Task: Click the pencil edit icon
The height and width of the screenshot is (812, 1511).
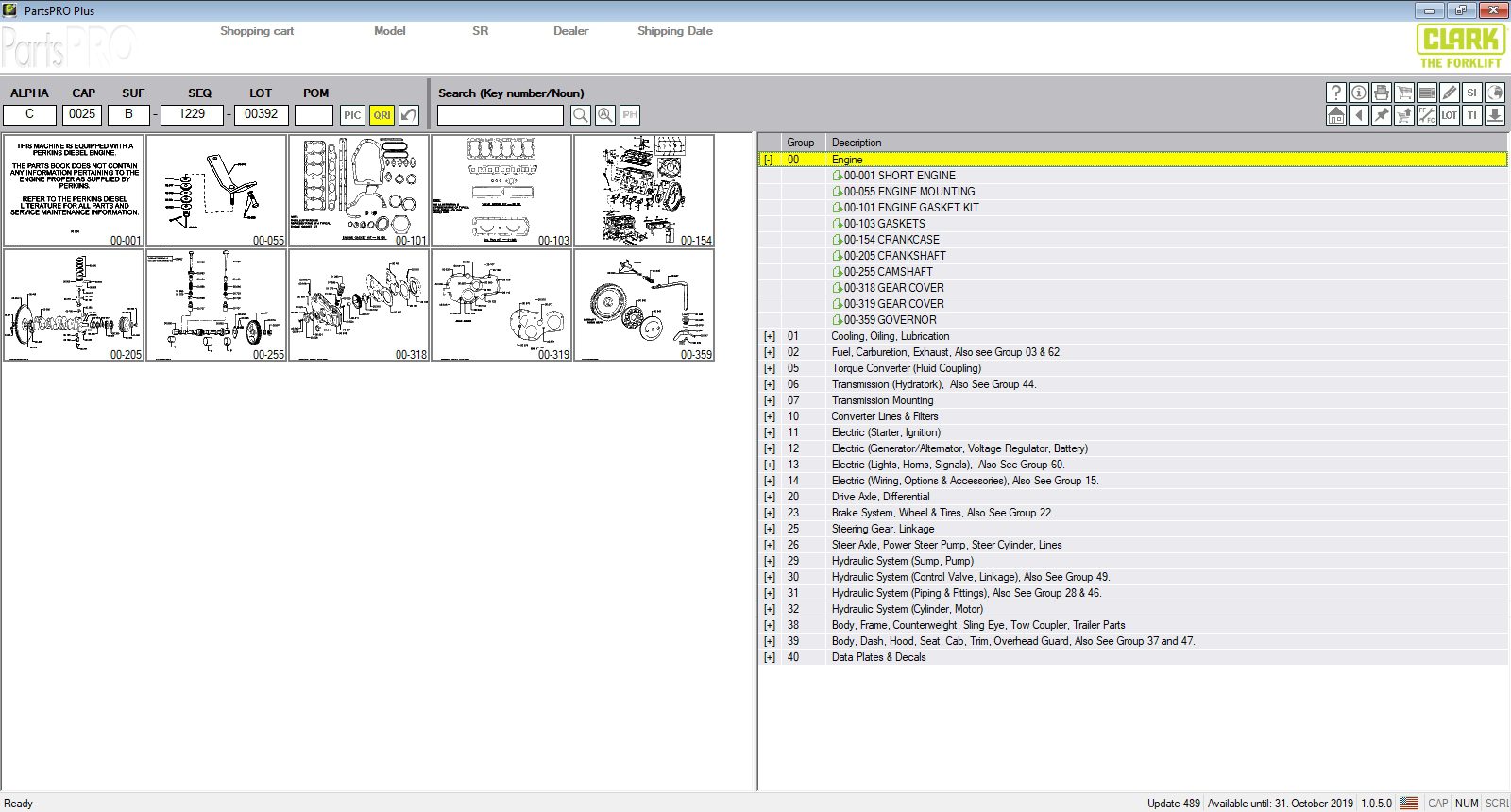Action: tap(1450, 93)
